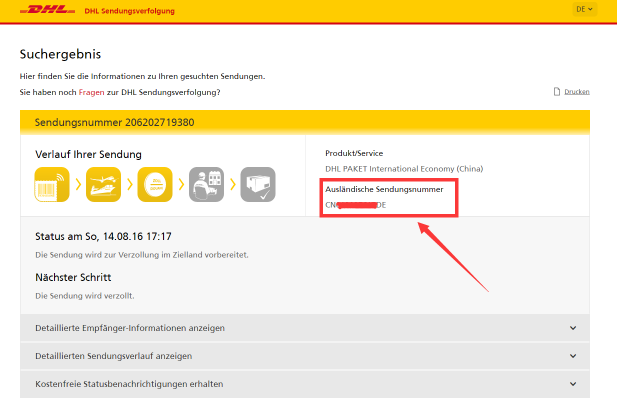The height and width of the screenshot is (405, 617).
Task: Click chevron on Statusbenachrichtigungen row
Action: (573, 384)
